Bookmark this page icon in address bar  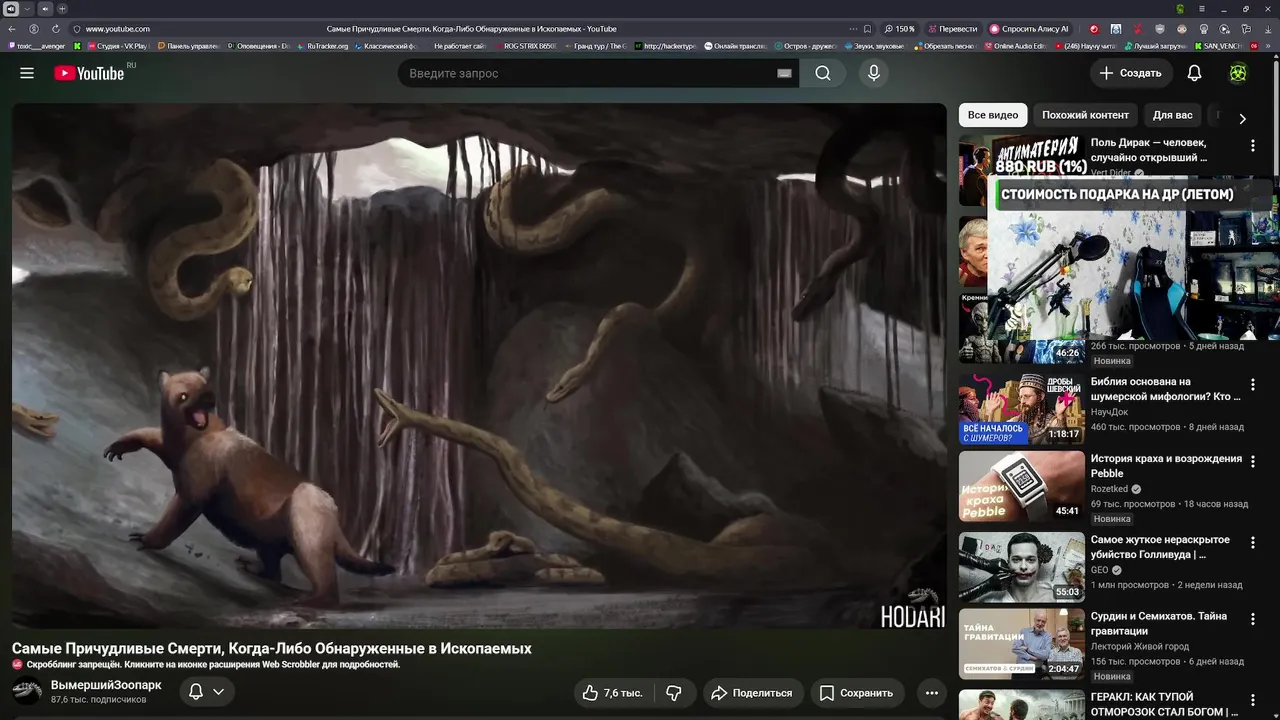pyautogui.click(x=867, y=29)
